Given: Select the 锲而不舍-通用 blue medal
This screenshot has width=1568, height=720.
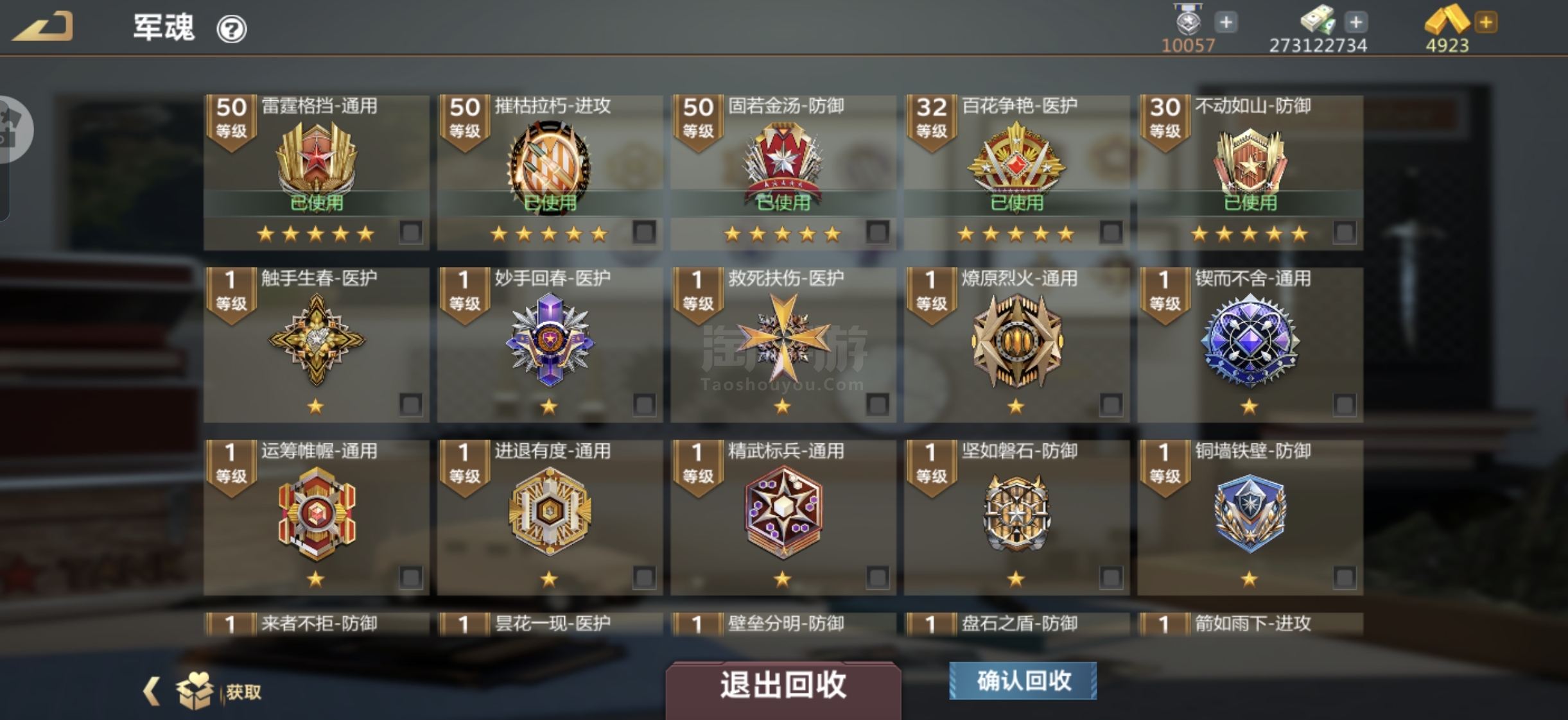Looking at the screenshot, I should point(1250,339).
